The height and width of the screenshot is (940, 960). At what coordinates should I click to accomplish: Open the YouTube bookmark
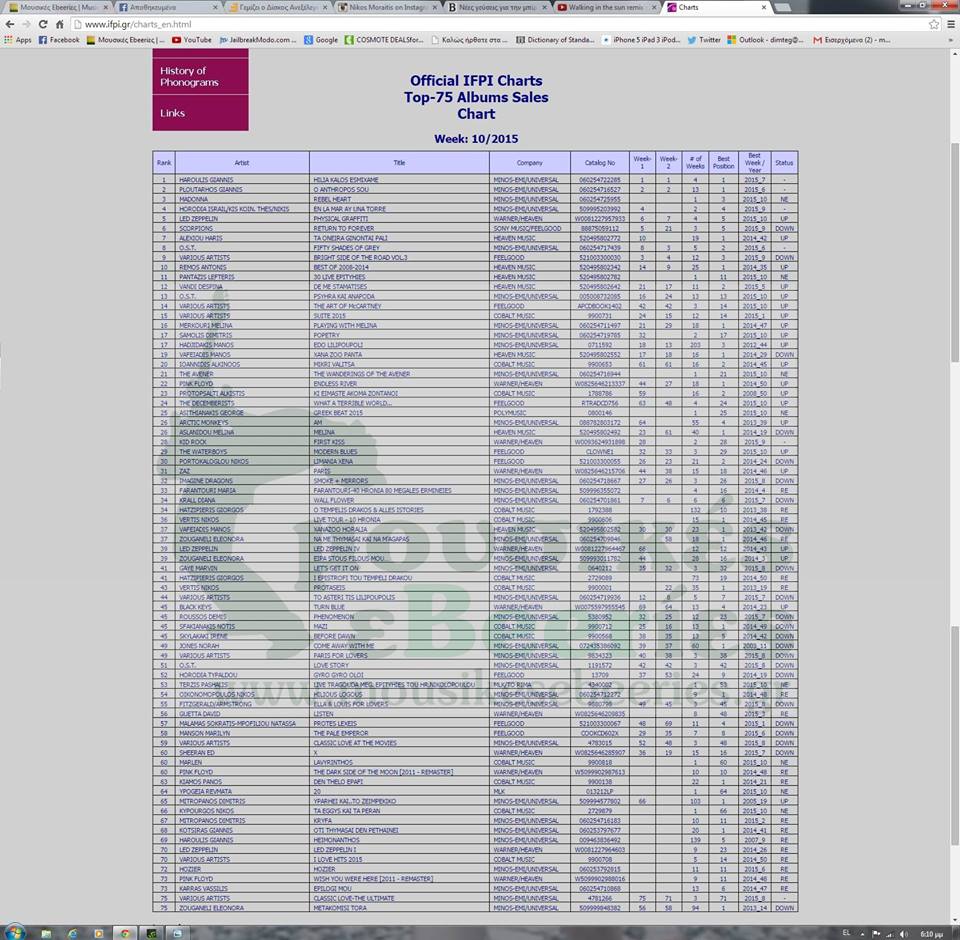click(192, 40)
